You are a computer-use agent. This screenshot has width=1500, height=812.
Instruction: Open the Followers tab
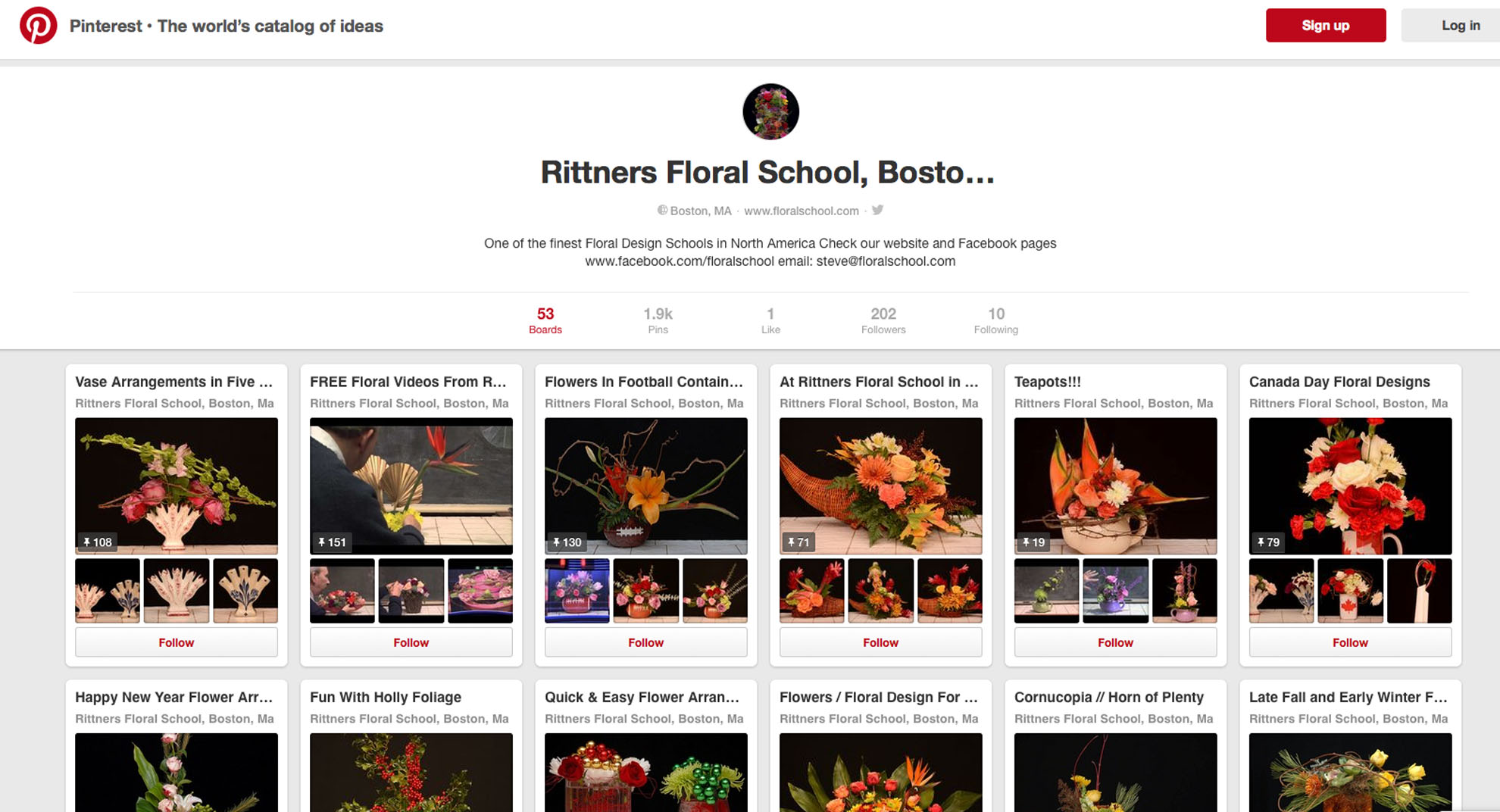tap(883, 320)
